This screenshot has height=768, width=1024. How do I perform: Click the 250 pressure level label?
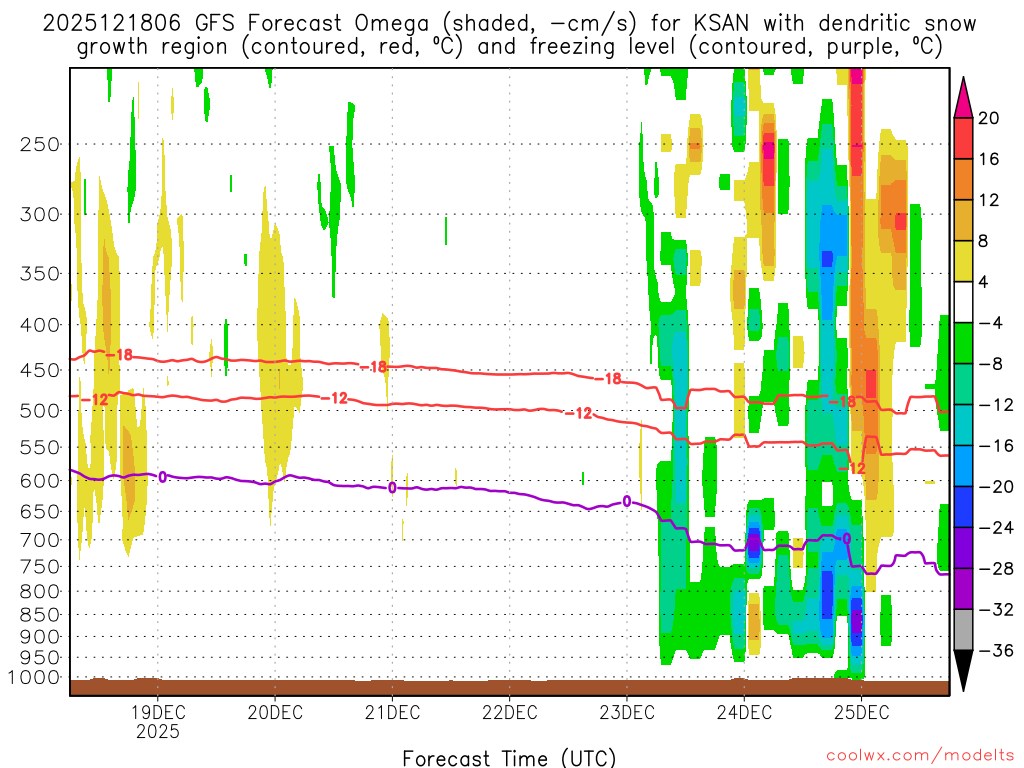(x=40, y=144)
